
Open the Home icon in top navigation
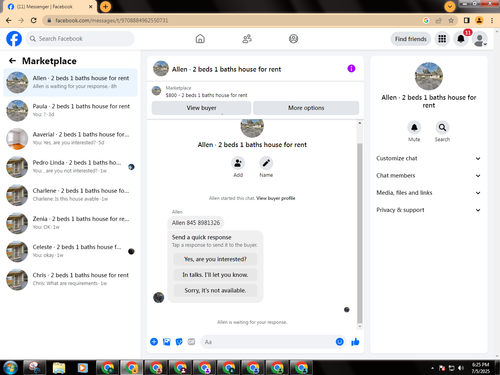coord(200,39)
